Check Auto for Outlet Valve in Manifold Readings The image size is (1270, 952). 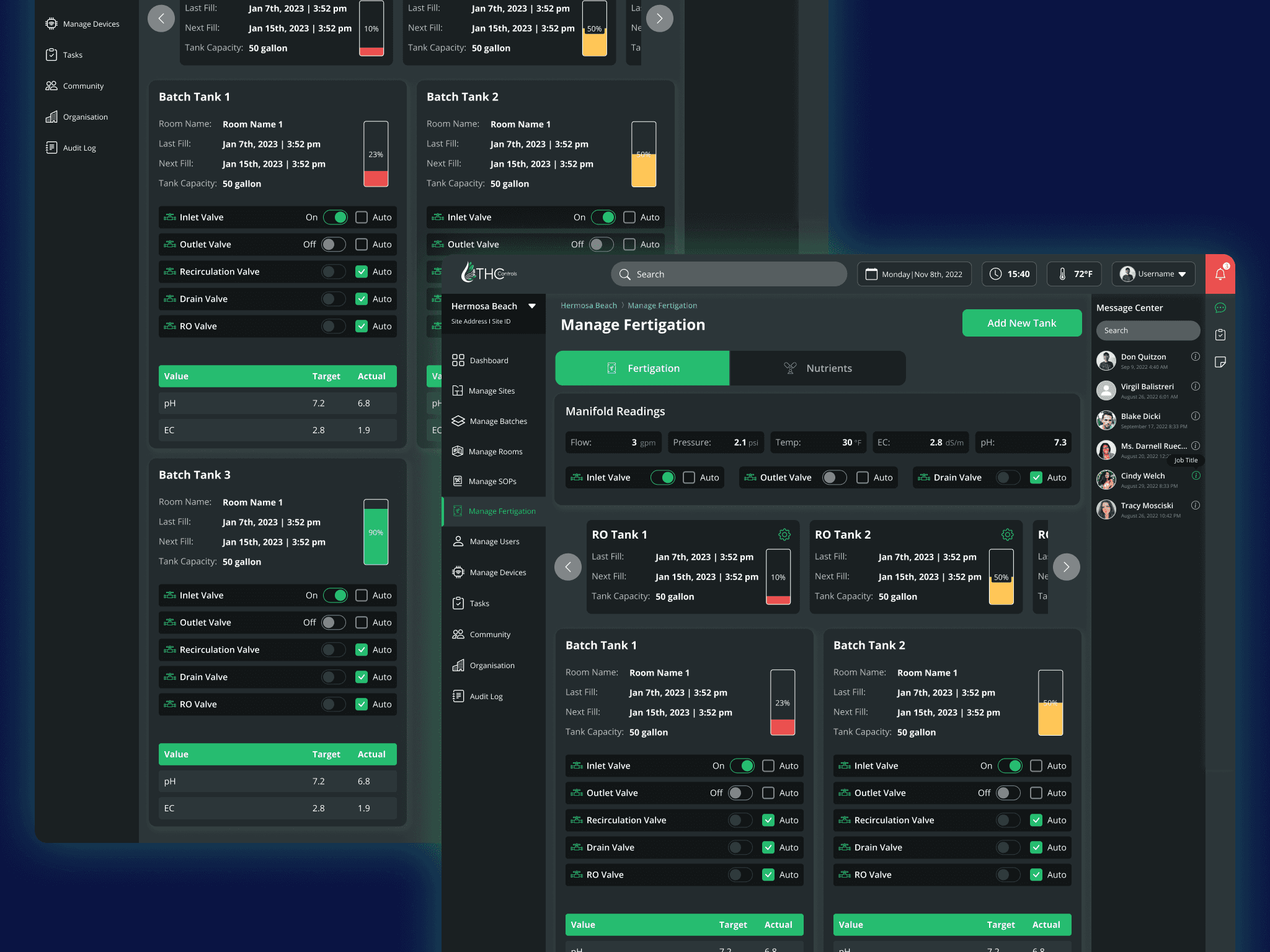(863, 477)
